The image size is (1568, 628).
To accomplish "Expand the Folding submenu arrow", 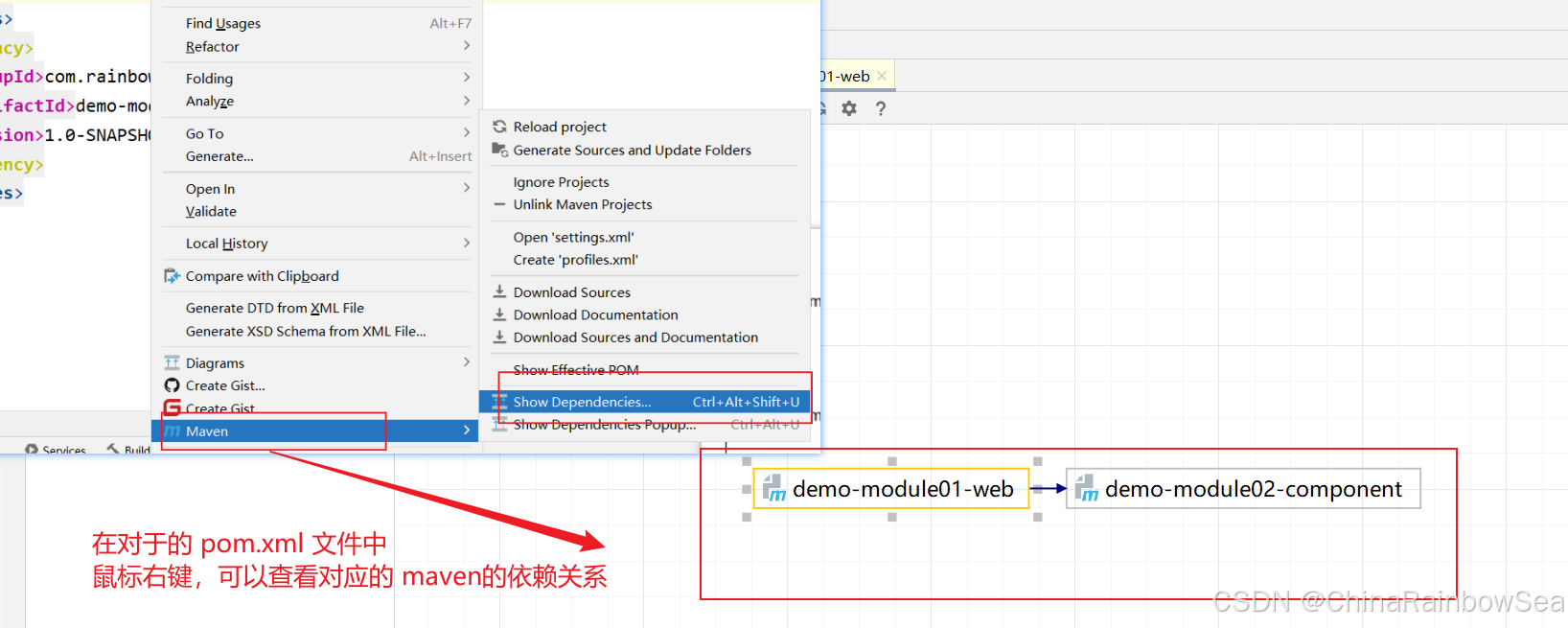I will click(x=467, y=78).
